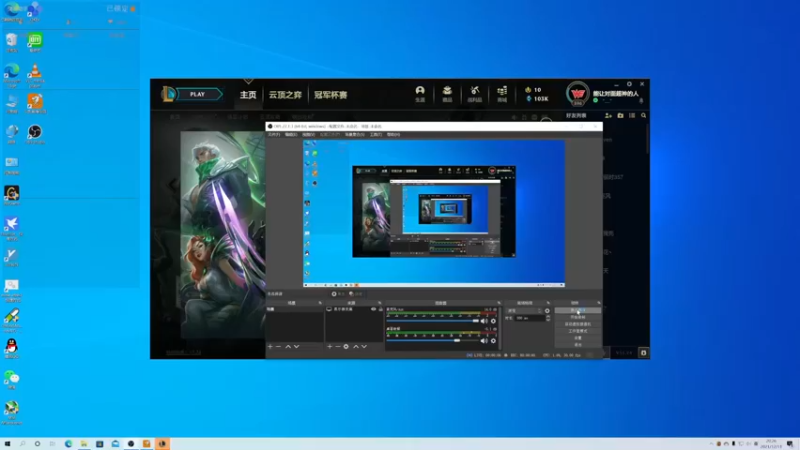The width and height of the screenshot is (800, 450).
Task: Open the Microsoft Edge desktop icon
Action: tap(12, 74)
